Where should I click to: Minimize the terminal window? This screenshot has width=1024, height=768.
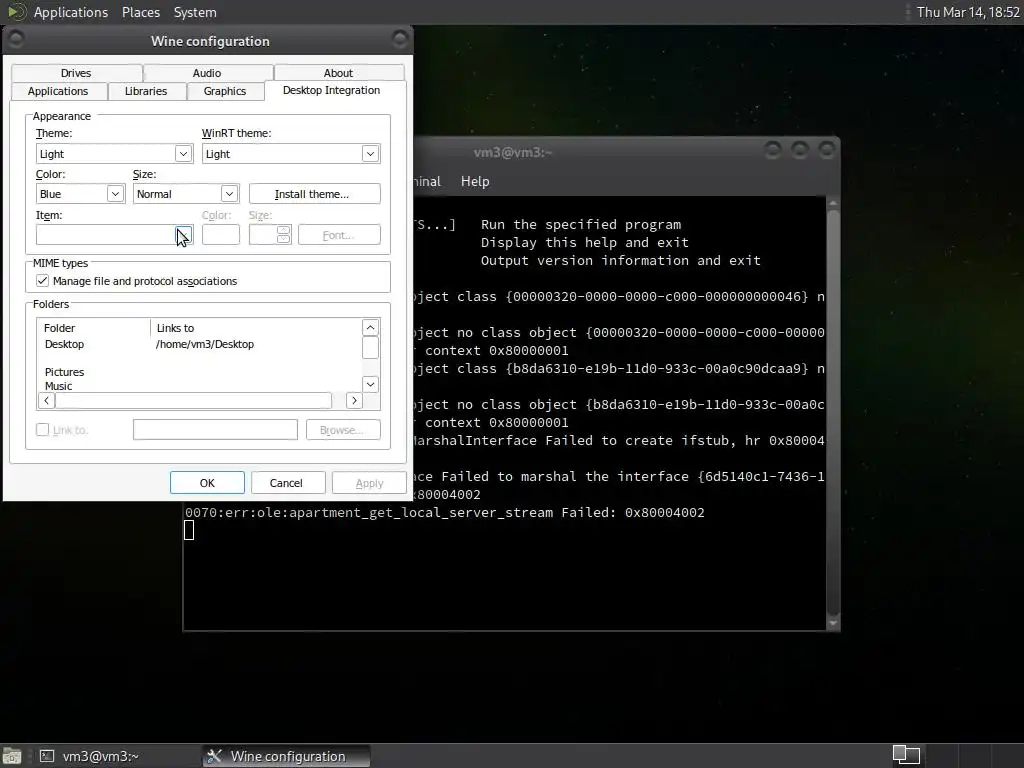[773, 151]
